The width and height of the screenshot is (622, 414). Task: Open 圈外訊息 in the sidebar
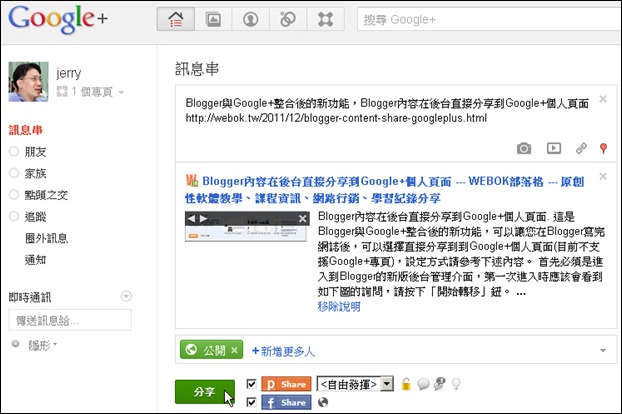click(x=46, y=238)
